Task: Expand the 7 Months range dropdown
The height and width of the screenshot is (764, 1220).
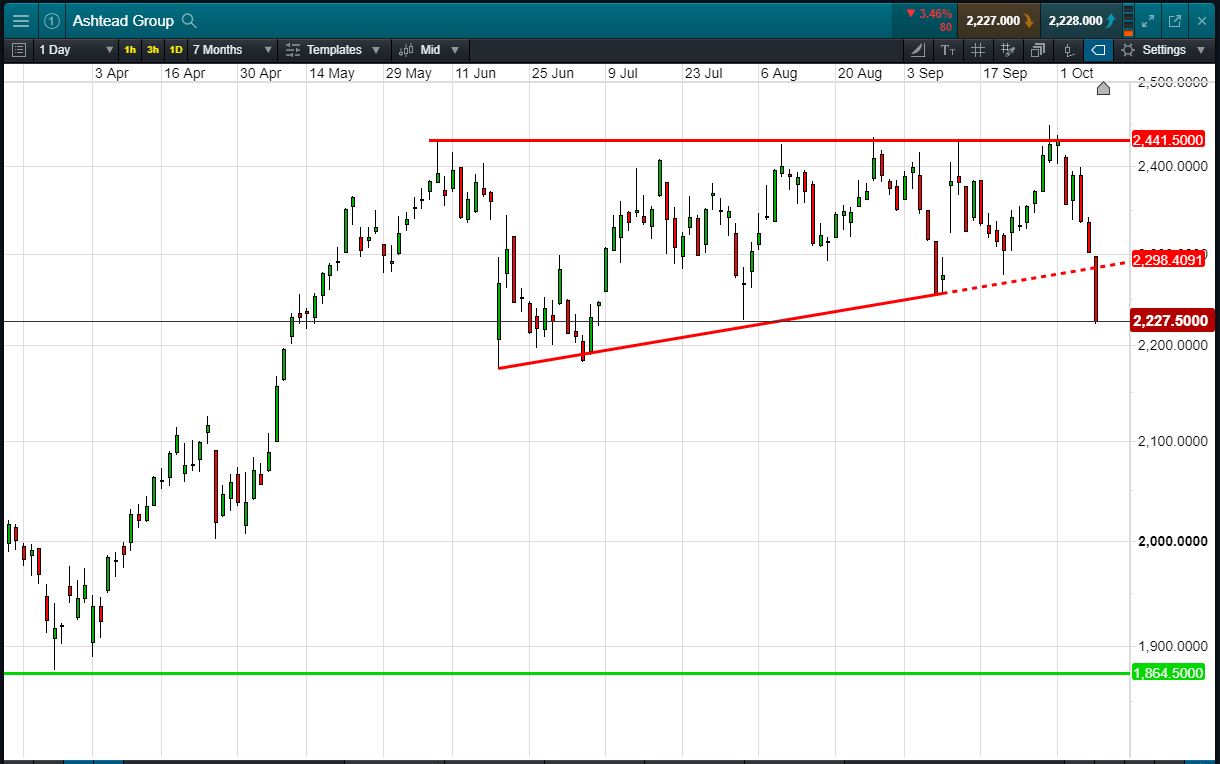Action: [232, 50]
